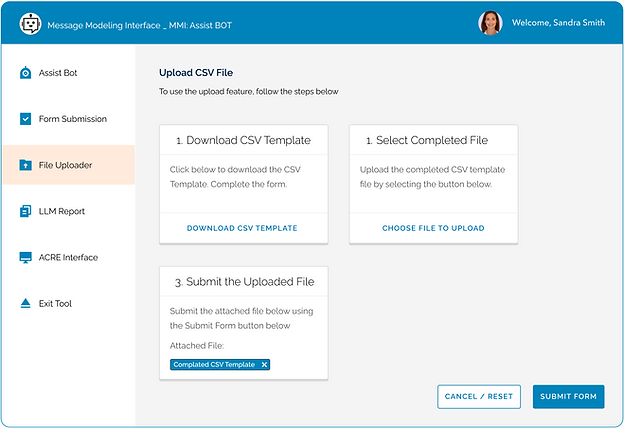Open the Assist Bot menu item
624x428 pixels.
point(58,73)
